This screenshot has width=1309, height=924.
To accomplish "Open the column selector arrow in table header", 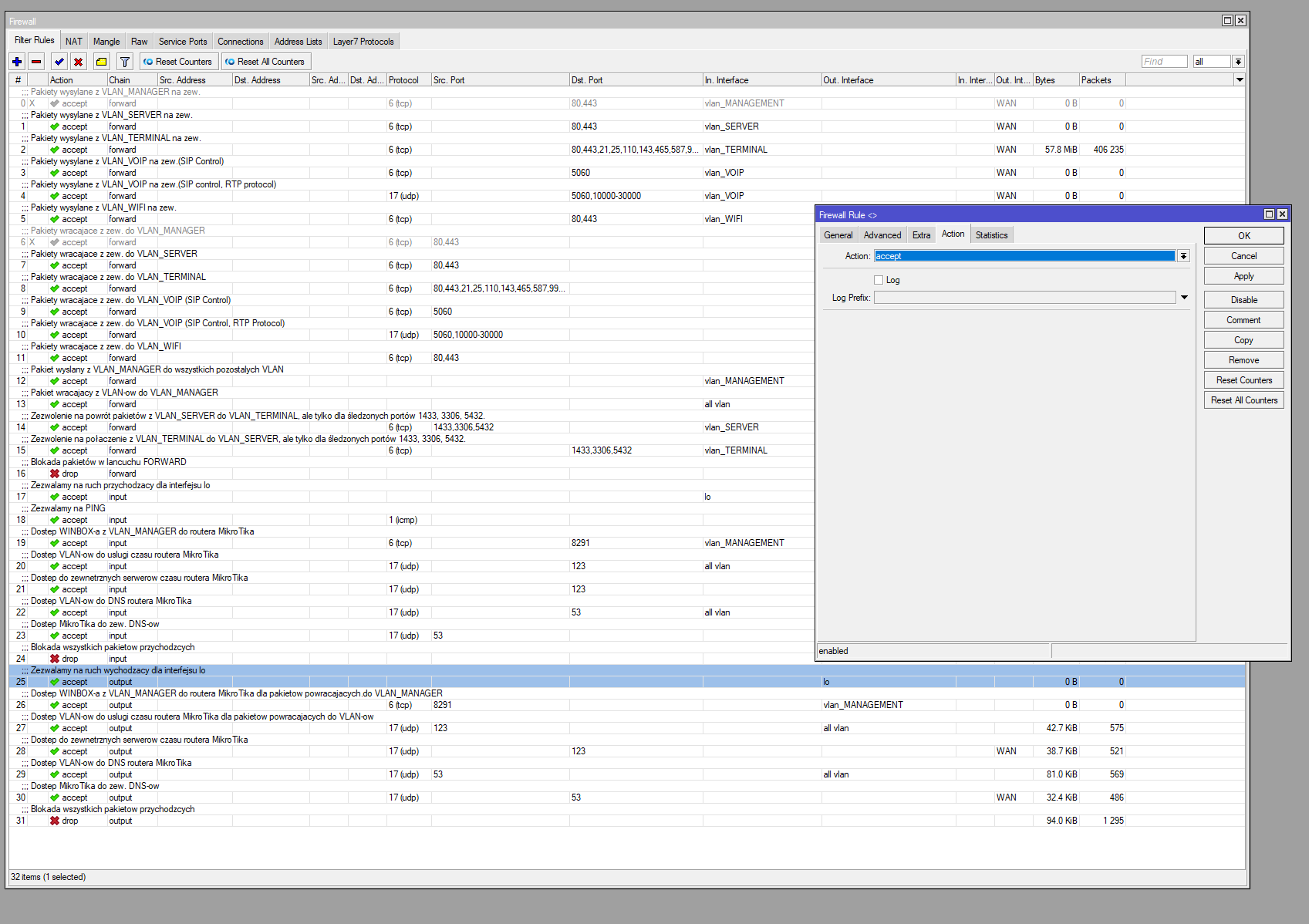I will click(1240, 80).
